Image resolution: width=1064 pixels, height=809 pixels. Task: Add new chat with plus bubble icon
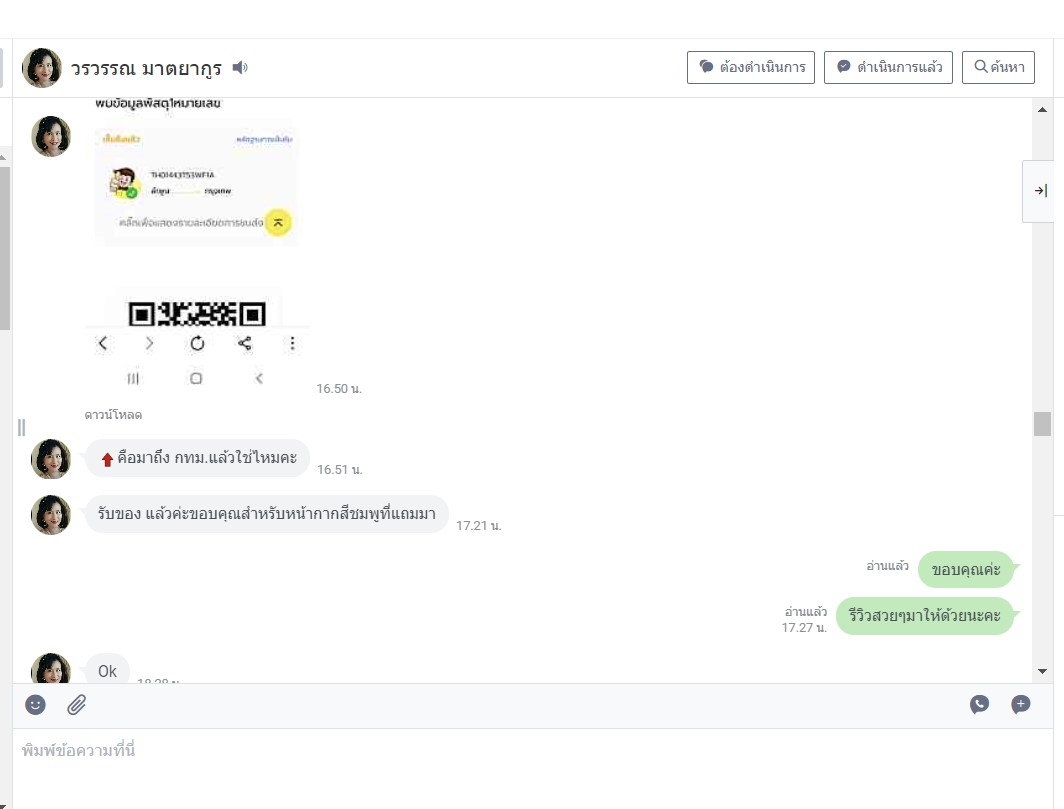click(x=1021, y=704)
